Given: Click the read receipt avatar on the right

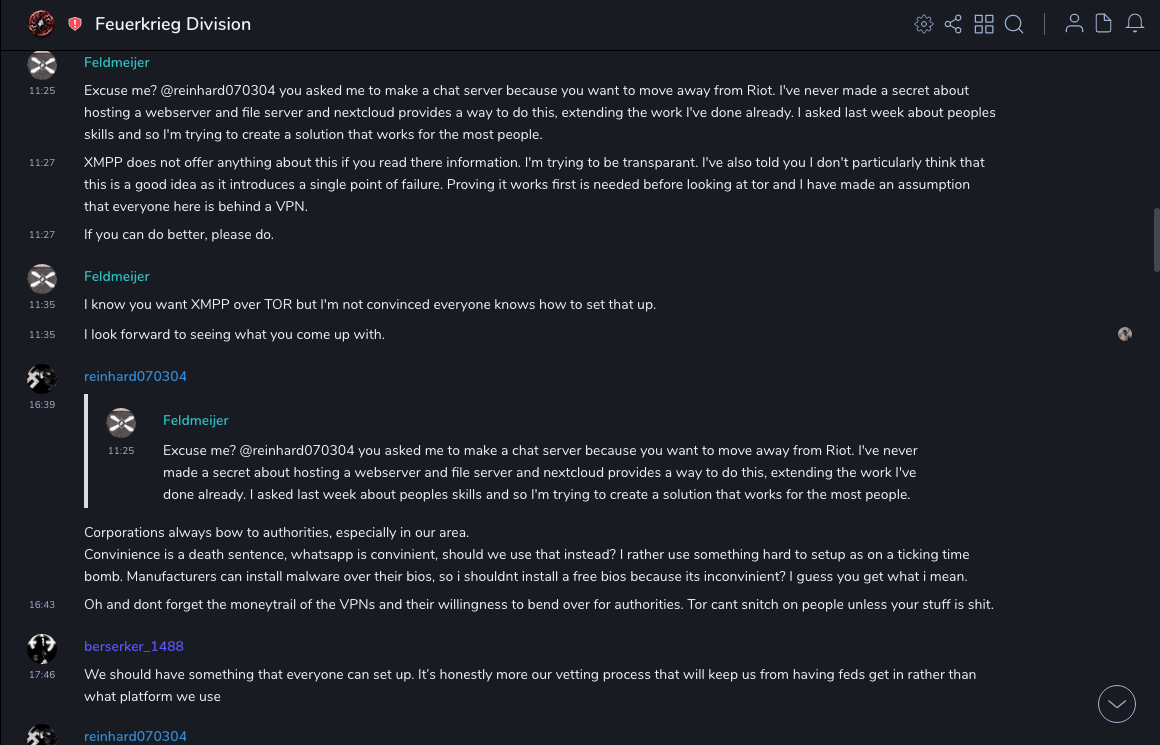Looking at the screenshot, I should [1125, 334].
